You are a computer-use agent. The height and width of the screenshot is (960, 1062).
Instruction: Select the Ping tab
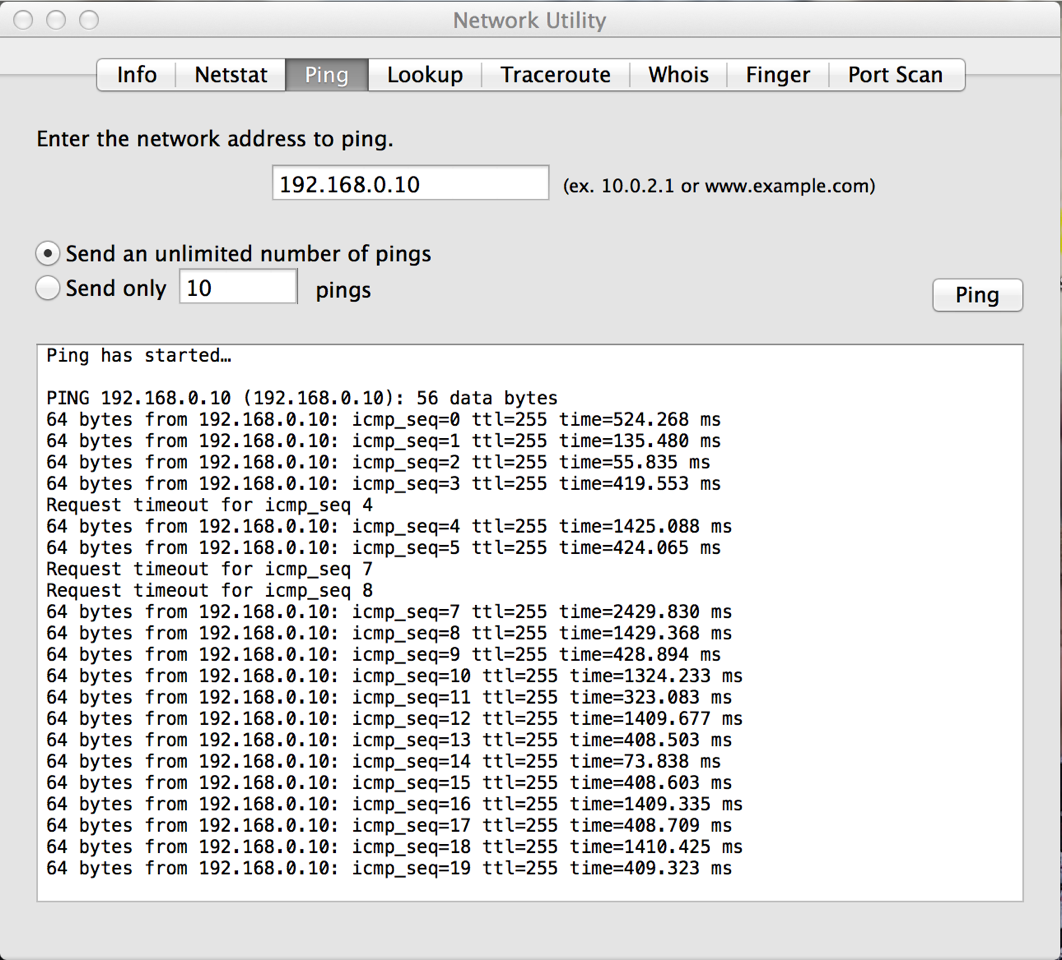pos(326,75)
